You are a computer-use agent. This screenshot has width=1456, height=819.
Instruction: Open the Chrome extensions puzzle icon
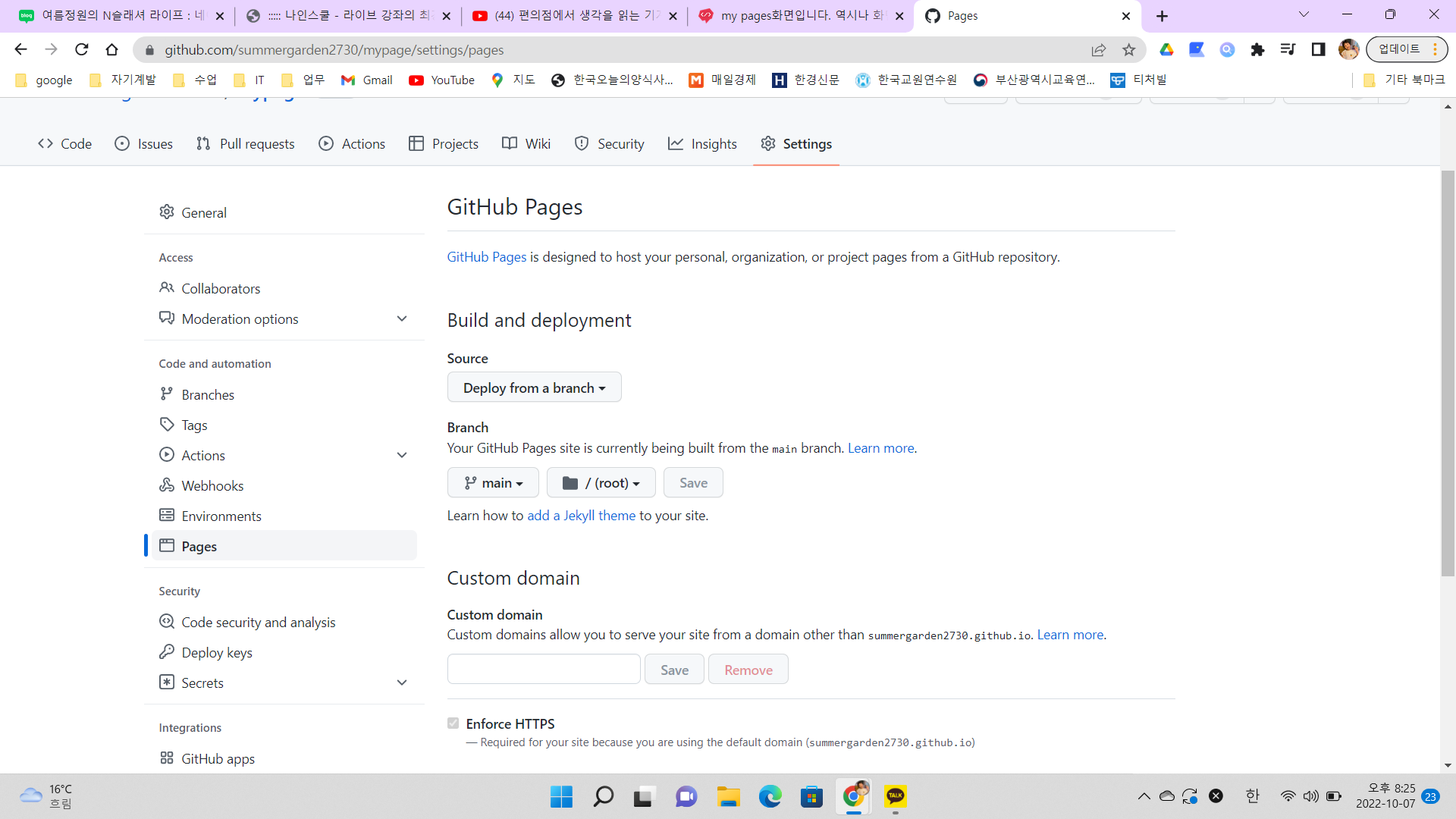pyautogui.click(x=1257, y=49)
